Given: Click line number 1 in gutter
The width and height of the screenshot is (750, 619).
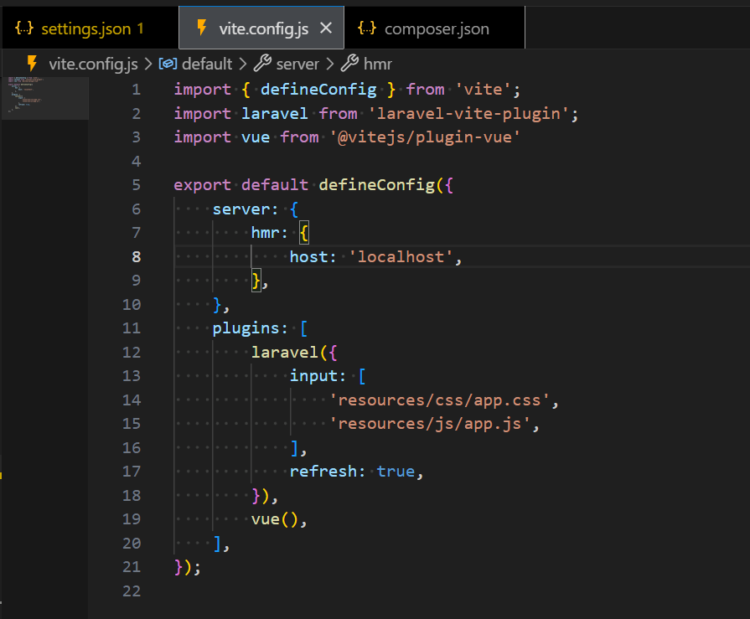Looking at the screenshot, I should (136, 89).
